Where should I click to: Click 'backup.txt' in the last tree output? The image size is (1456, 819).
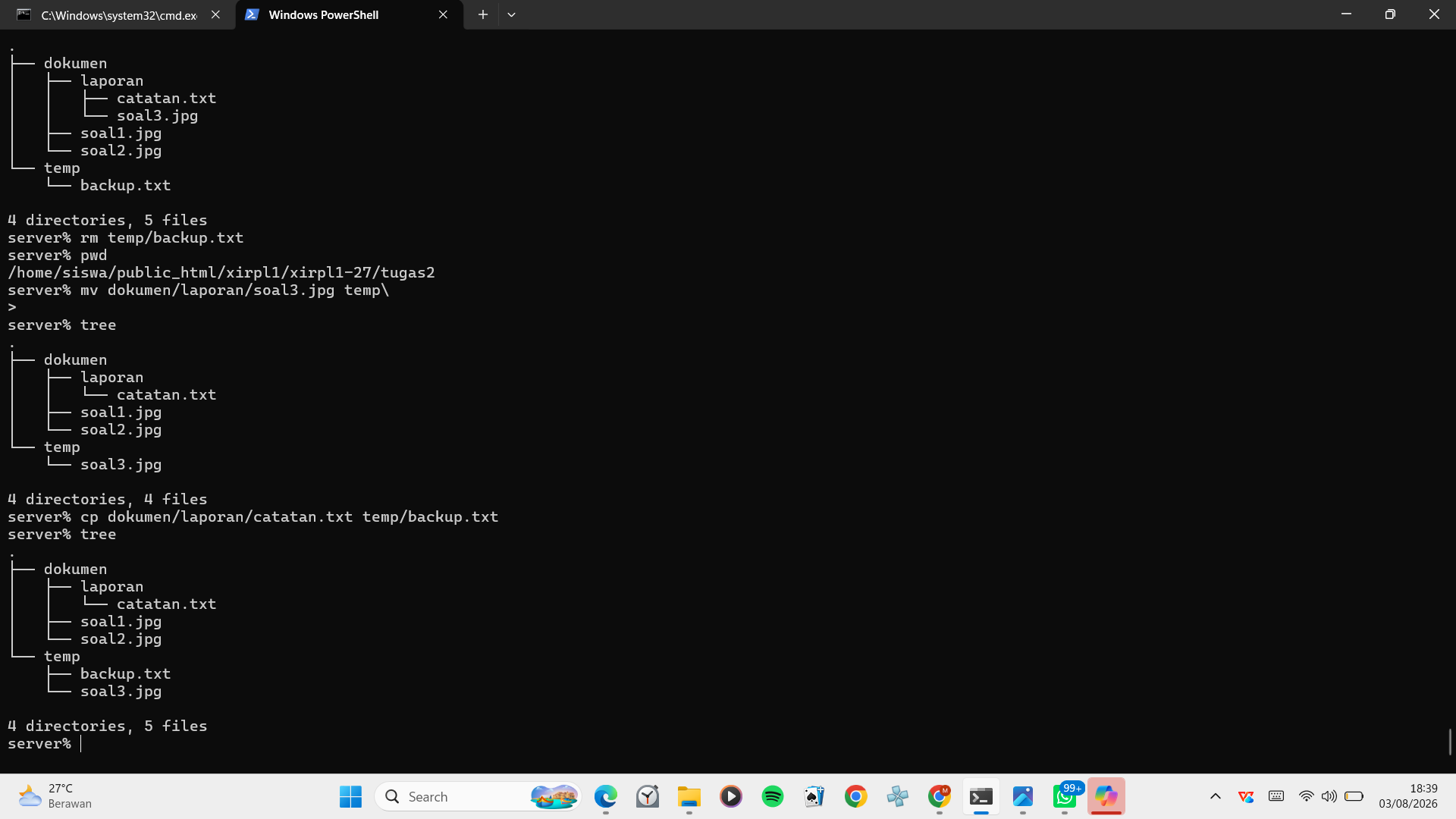tap(126, 673)
